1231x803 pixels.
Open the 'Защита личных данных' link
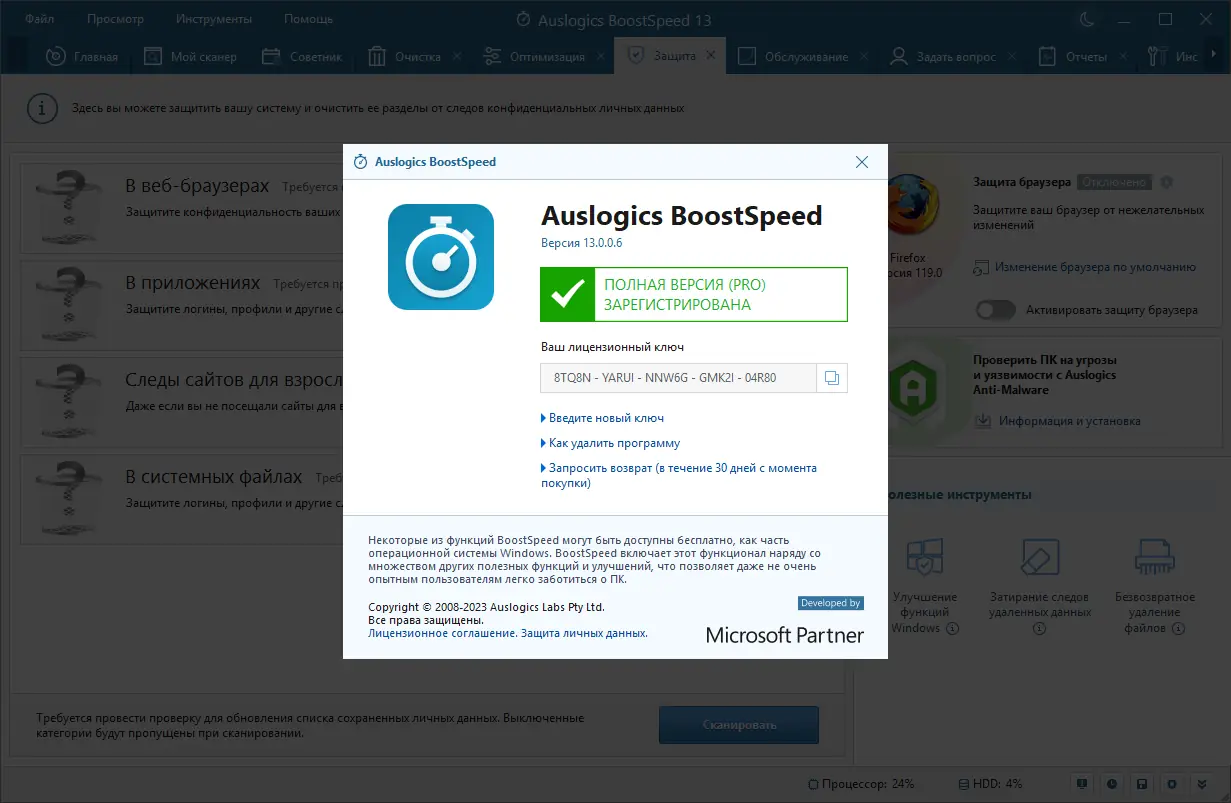pyautogui.click(x=584, y=633)
